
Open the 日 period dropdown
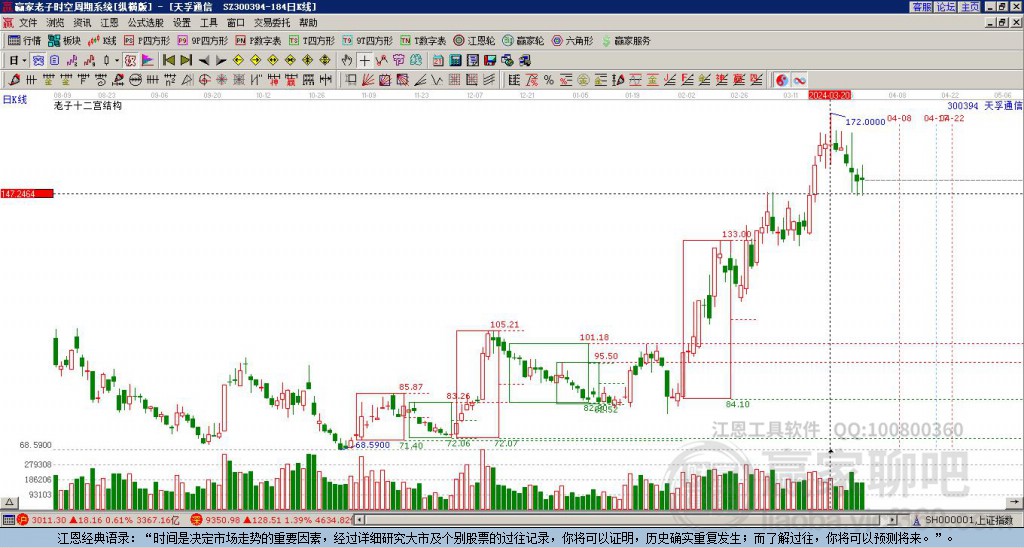17,61
